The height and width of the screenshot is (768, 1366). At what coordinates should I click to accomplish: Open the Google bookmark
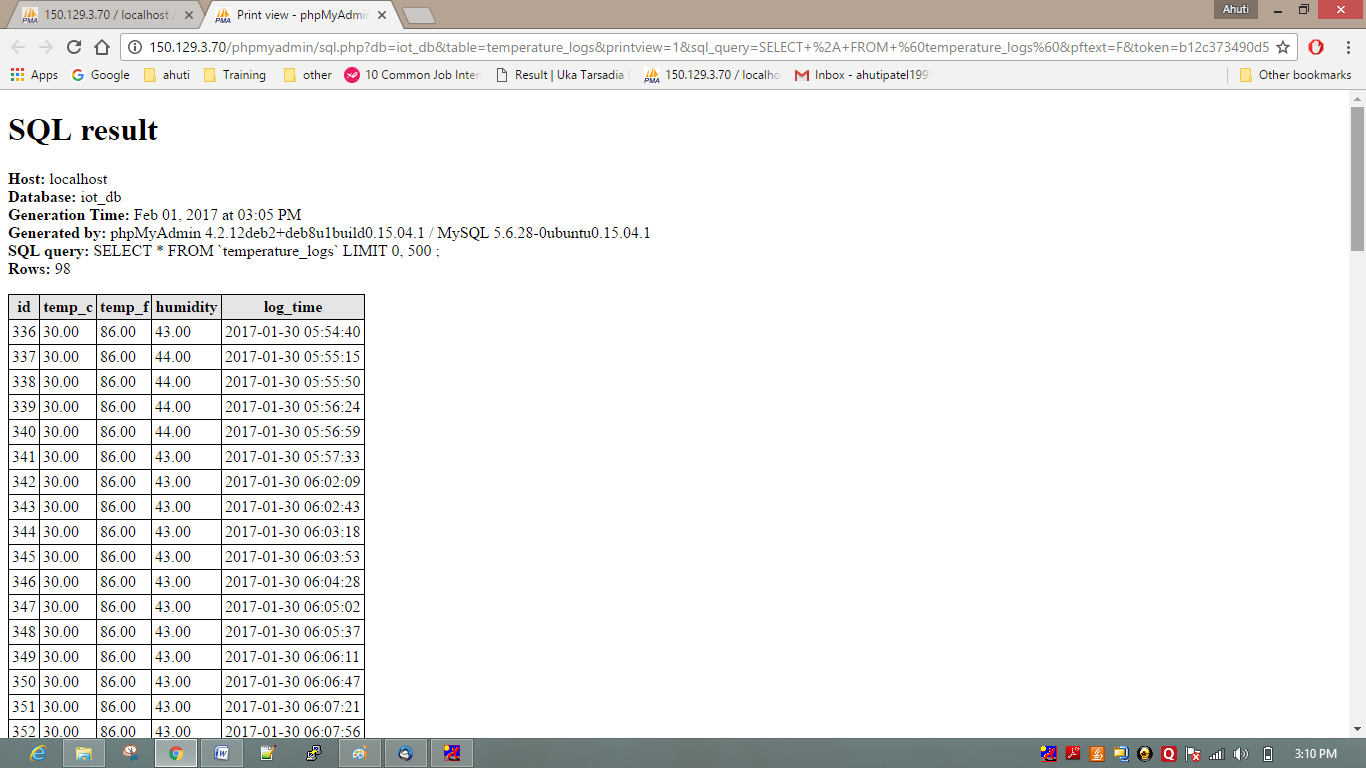100,75
